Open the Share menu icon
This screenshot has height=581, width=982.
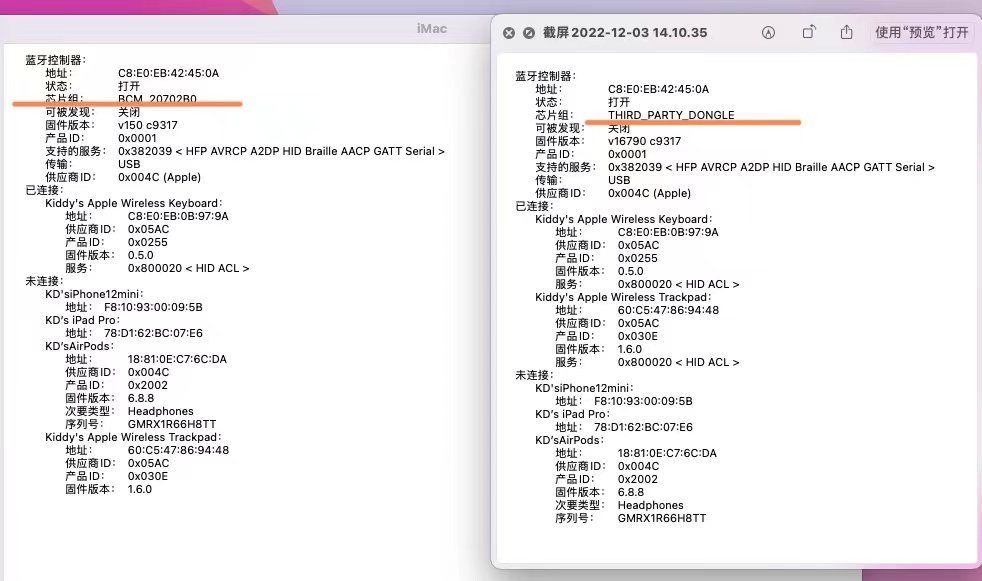click(x=847, y=32)
